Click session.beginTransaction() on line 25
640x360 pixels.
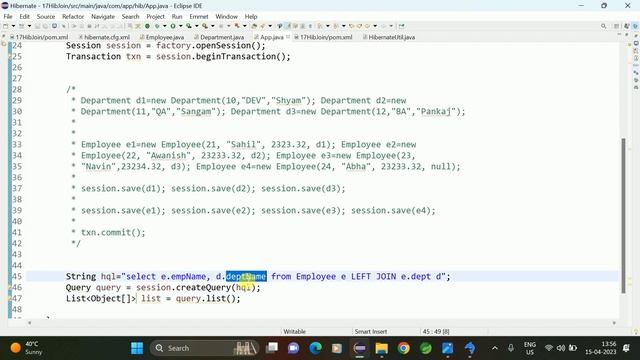click(220, 56)
